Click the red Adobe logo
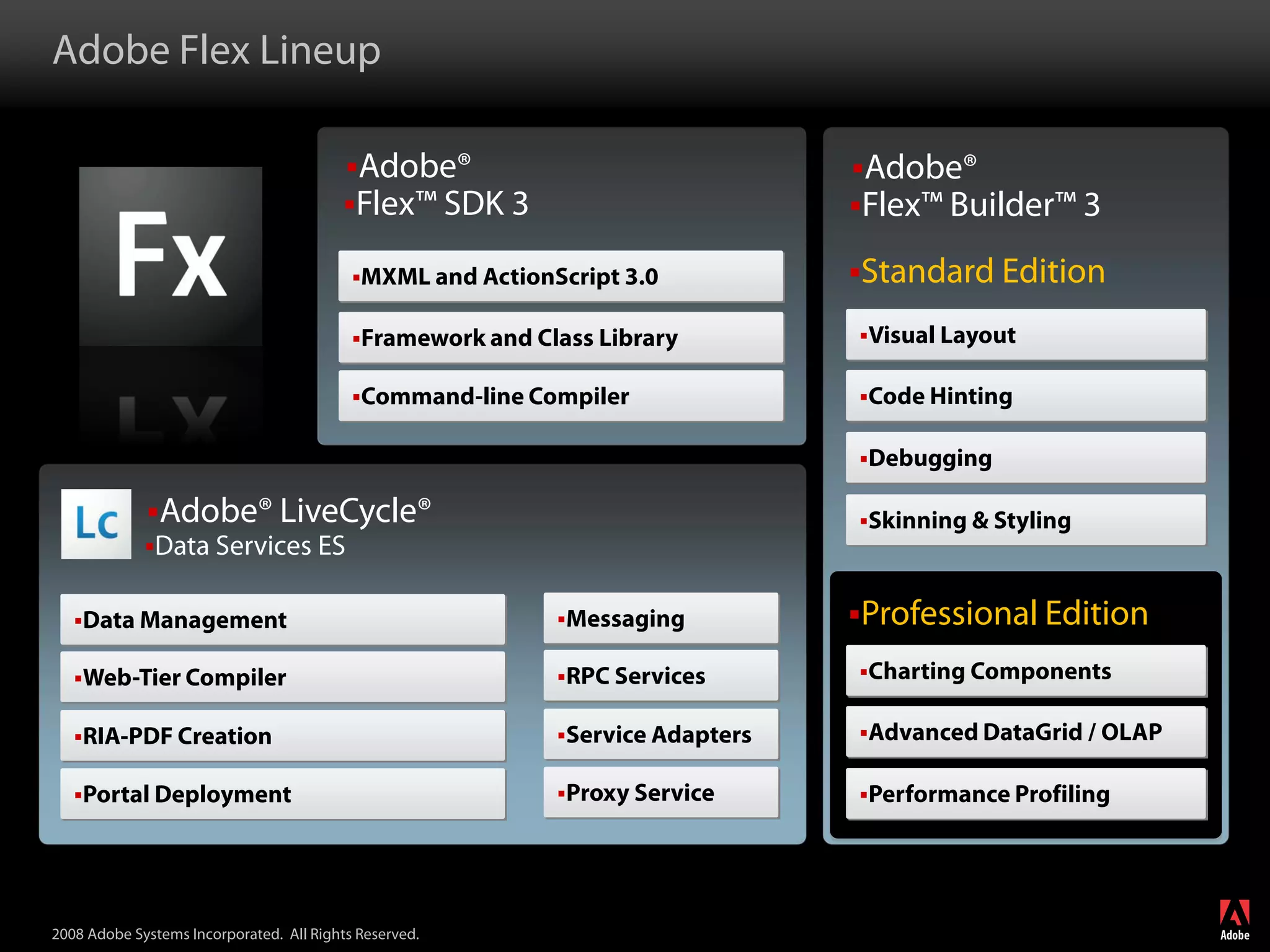 tap(1234, 920)
